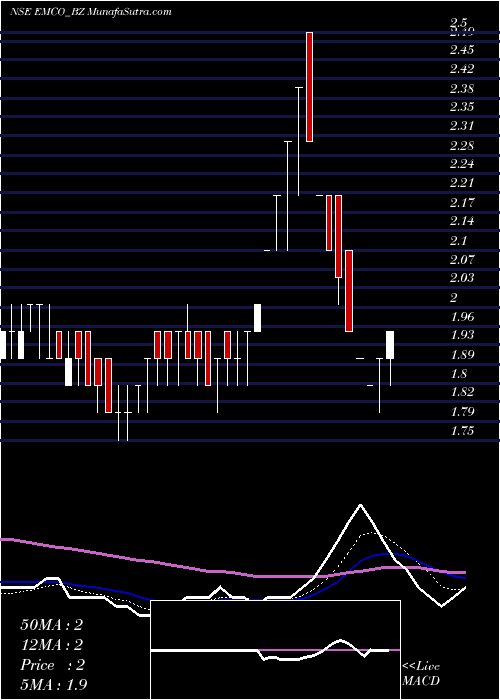Click the 2.42 price axis label
This screenshot has height=700, width=500.
pyautogui.click(x=462, y=69)
